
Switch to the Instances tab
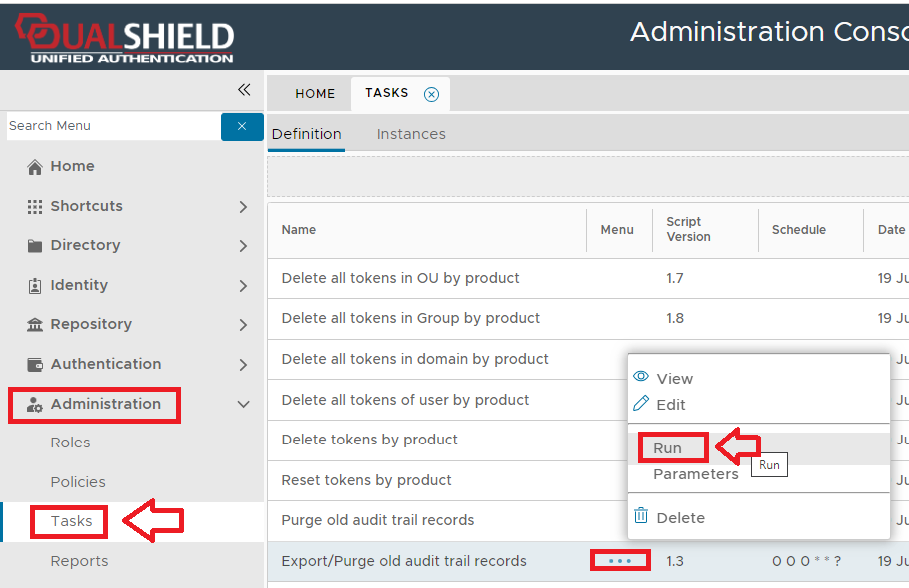[411, 134]
